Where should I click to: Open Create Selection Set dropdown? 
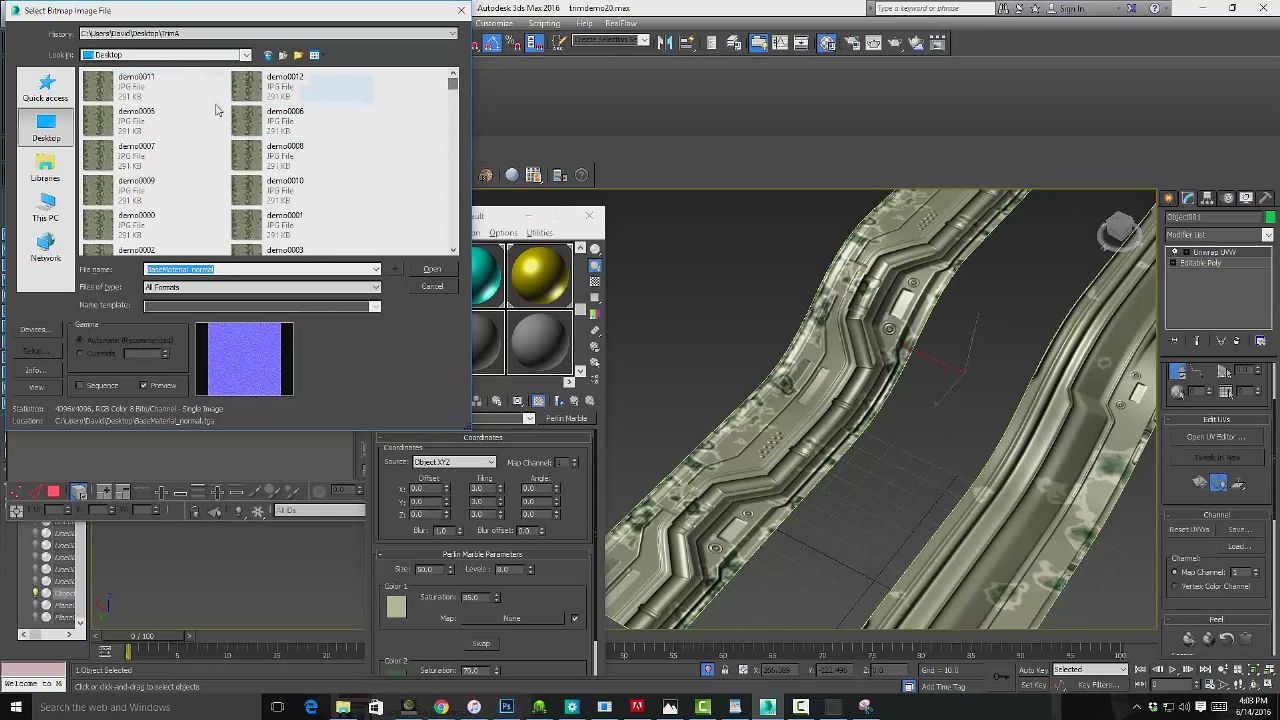pyautogui.click(x=611, y=41)
